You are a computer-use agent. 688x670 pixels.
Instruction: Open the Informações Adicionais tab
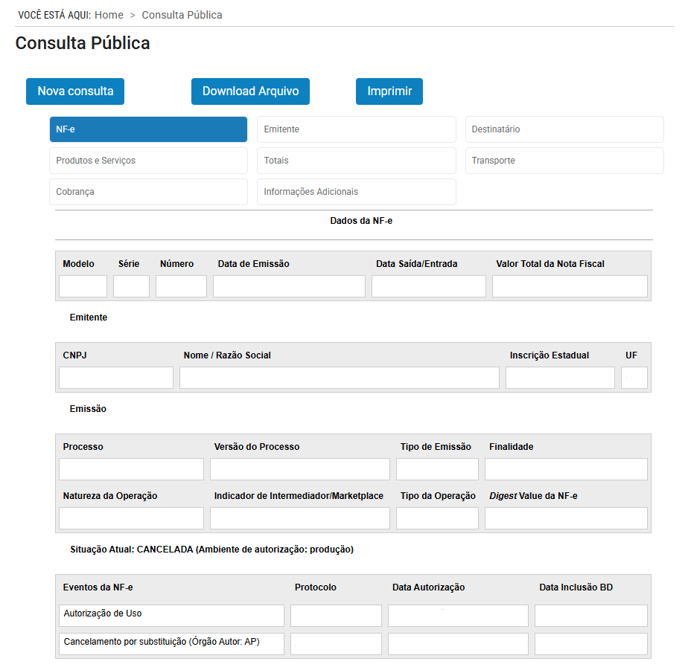tap(356, 192)
